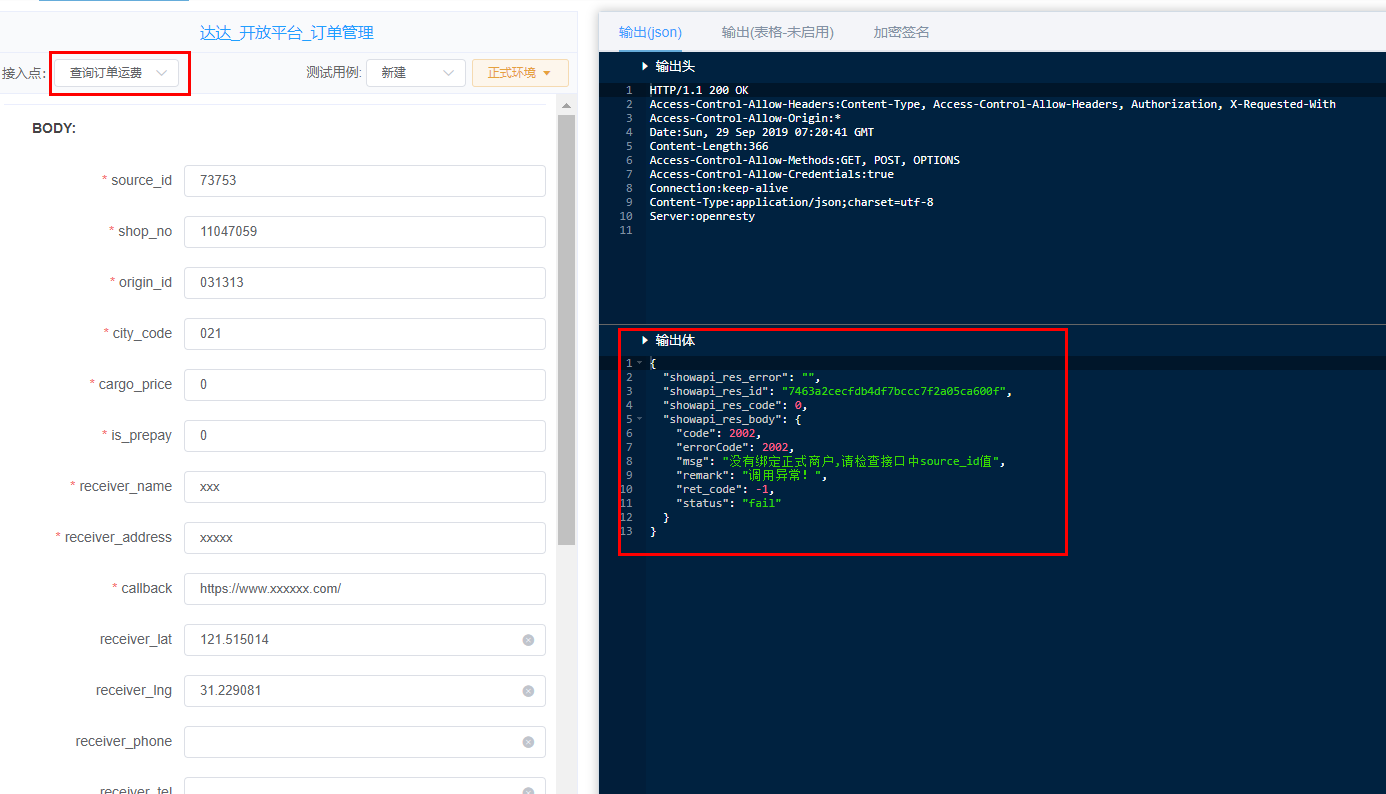Click the Server:openresty header line

click(702, 216)
